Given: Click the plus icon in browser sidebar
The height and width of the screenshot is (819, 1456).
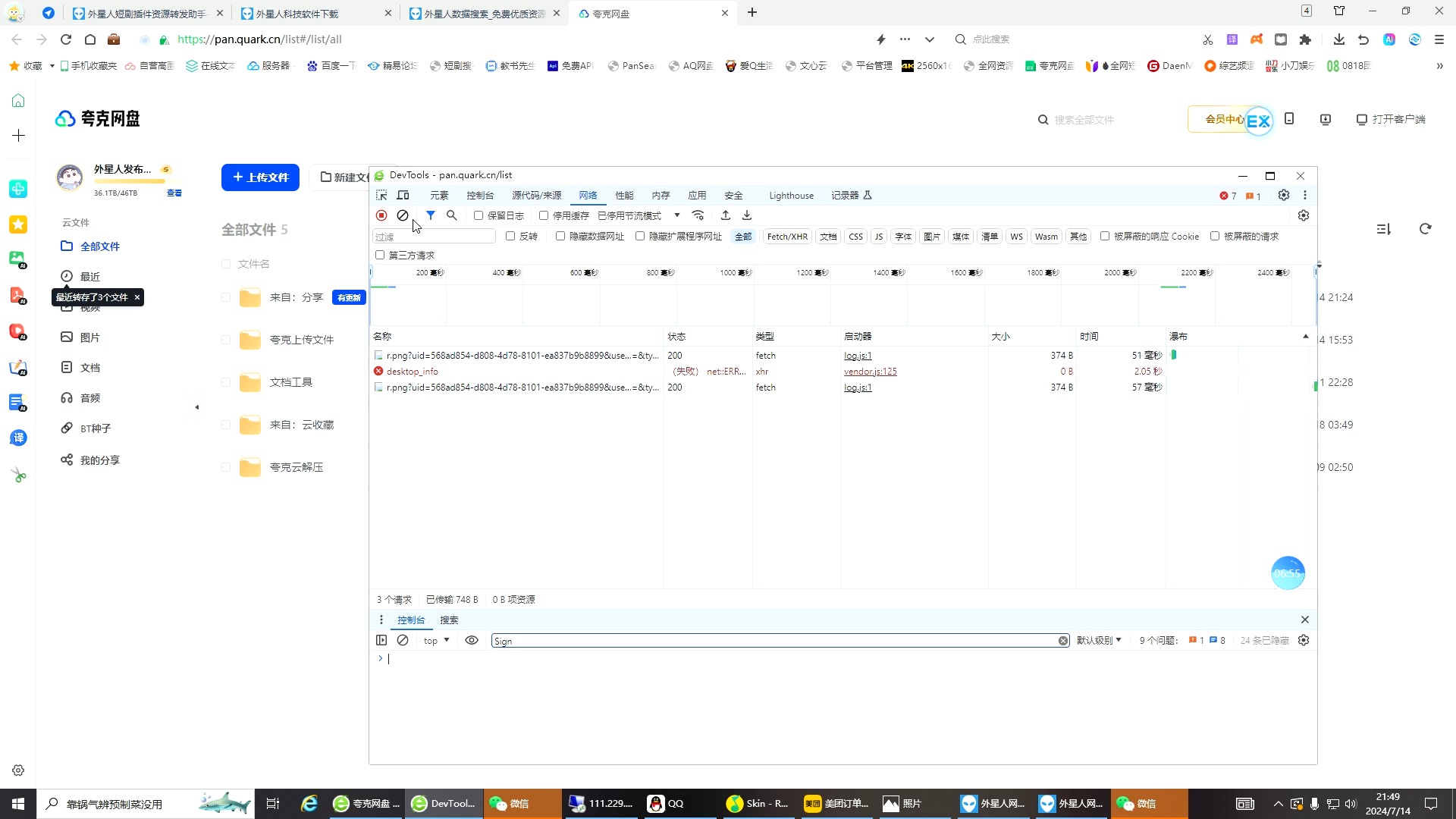Looking at the screenshot, I should [x=18, y=136].
